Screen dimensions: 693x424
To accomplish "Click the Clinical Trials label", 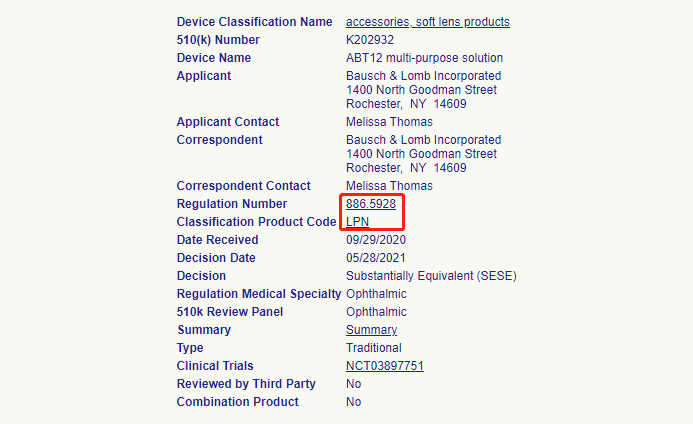I will pos(215,366).
